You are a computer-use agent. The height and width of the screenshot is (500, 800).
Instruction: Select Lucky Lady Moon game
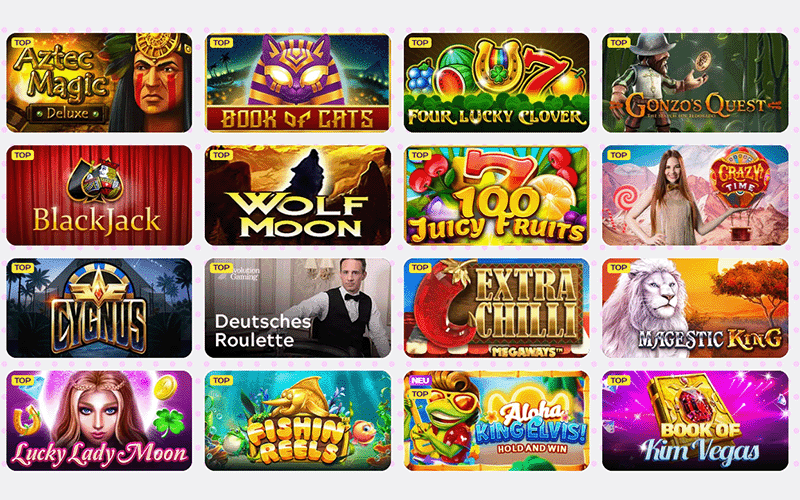tap(99, 420)
